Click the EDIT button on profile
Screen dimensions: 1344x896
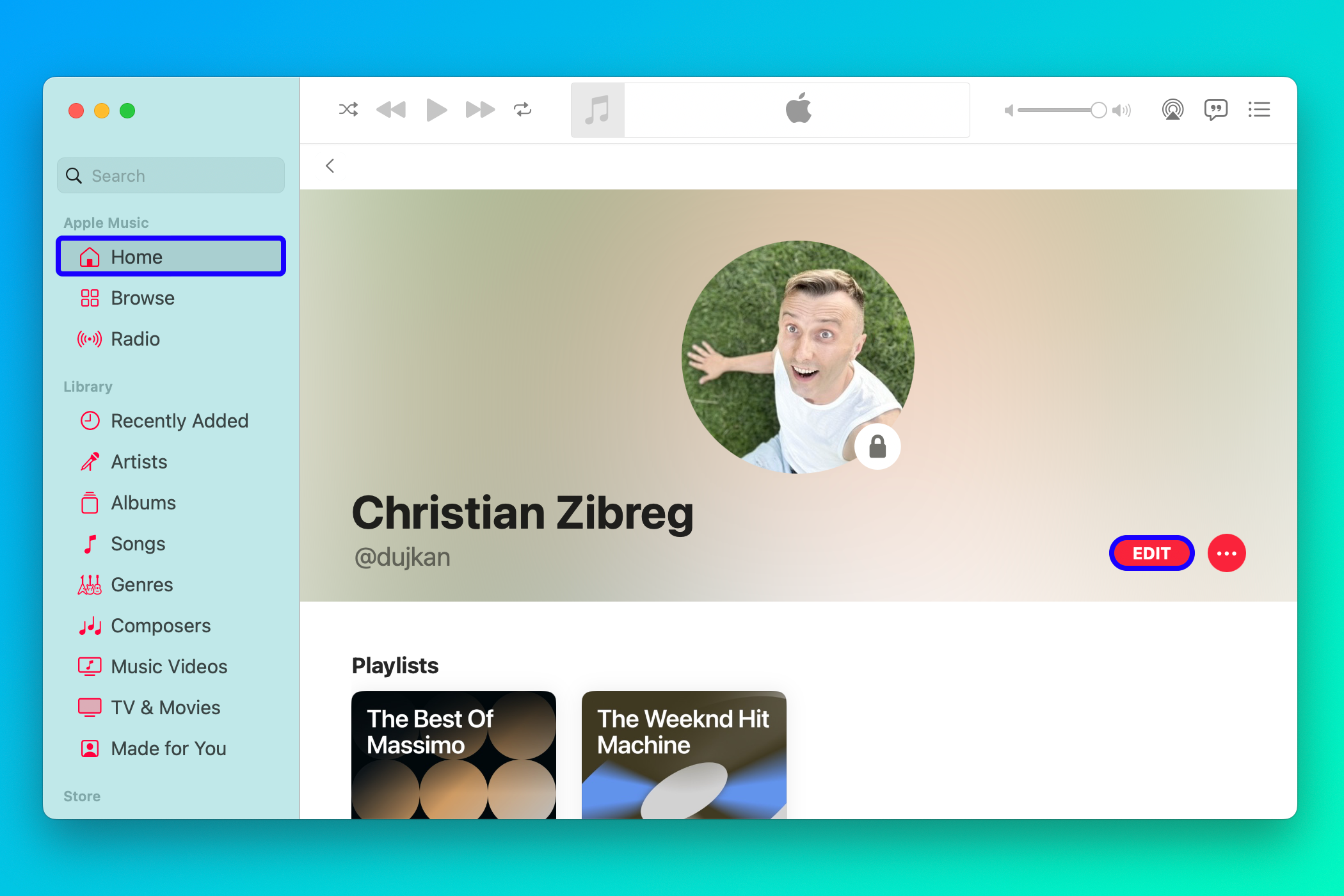coord(1151,554)
